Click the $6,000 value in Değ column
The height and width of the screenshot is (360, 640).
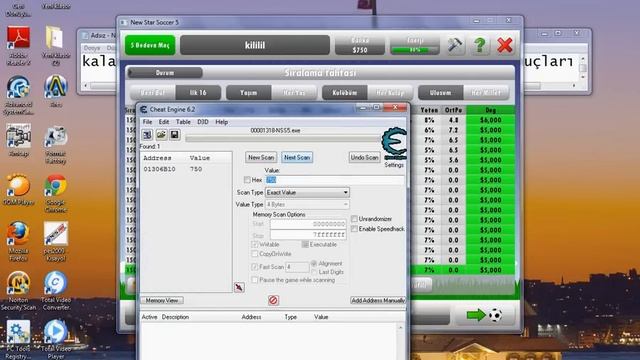(x=490, y=120)
